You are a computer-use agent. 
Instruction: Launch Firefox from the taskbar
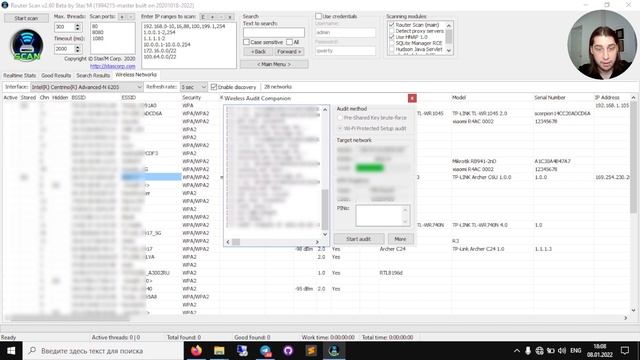pos(196,351)
